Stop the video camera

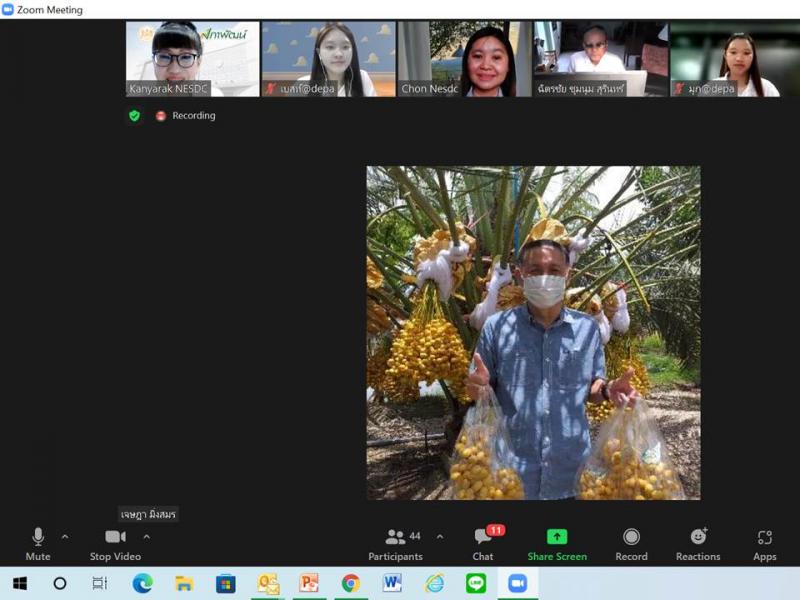pos(115,544)
